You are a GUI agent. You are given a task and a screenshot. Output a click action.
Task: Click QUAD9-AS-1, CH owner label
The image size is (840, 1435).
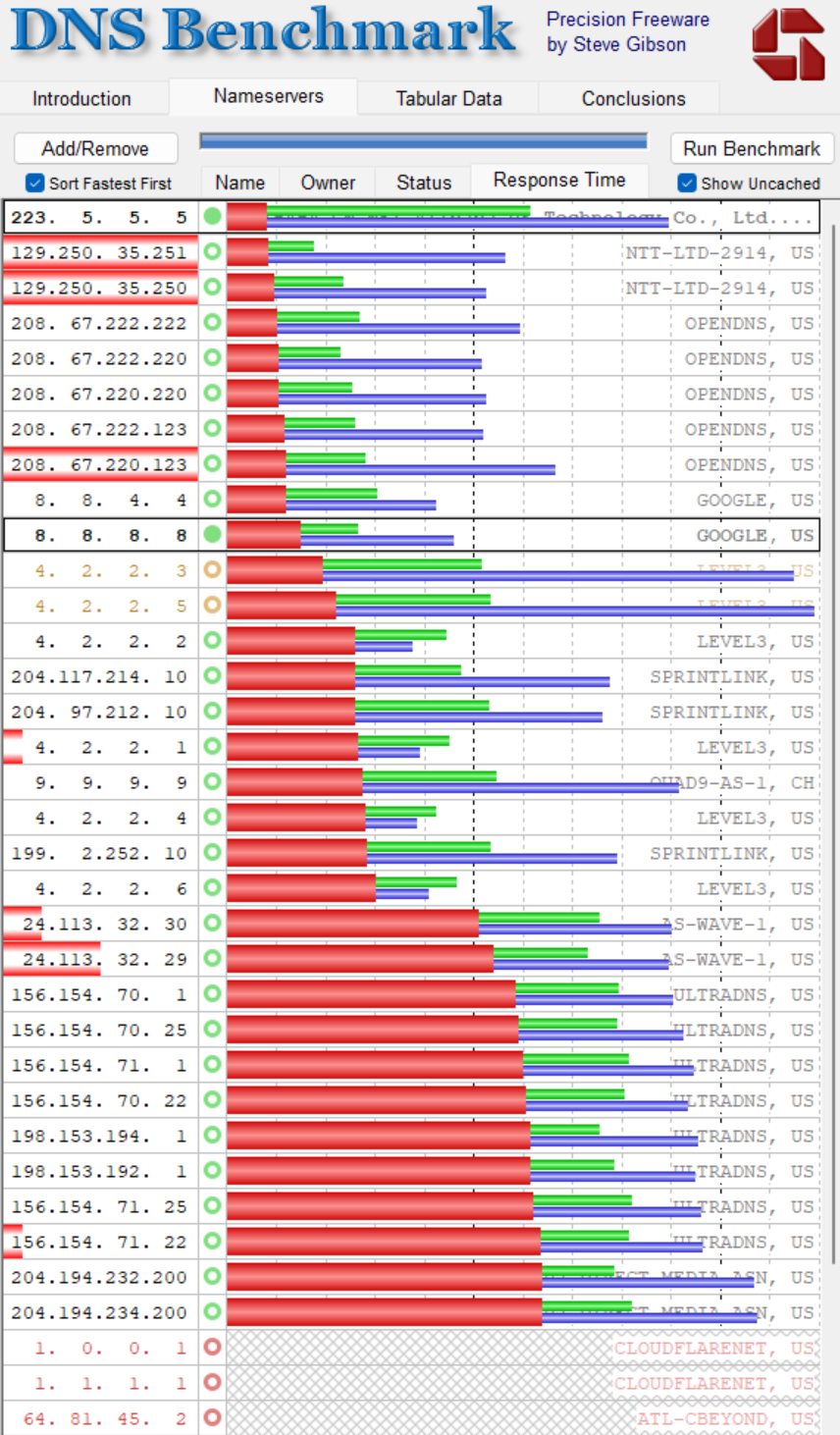732,782
